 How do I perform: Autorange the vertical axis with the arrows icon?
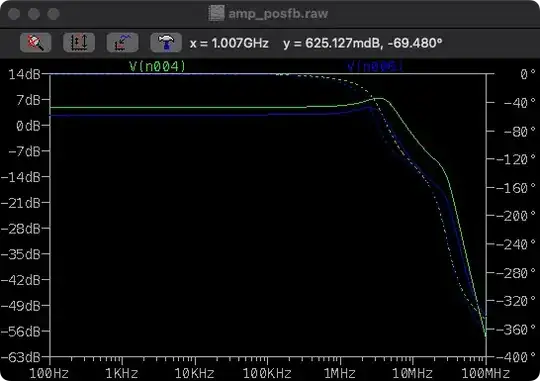point(79,43)
